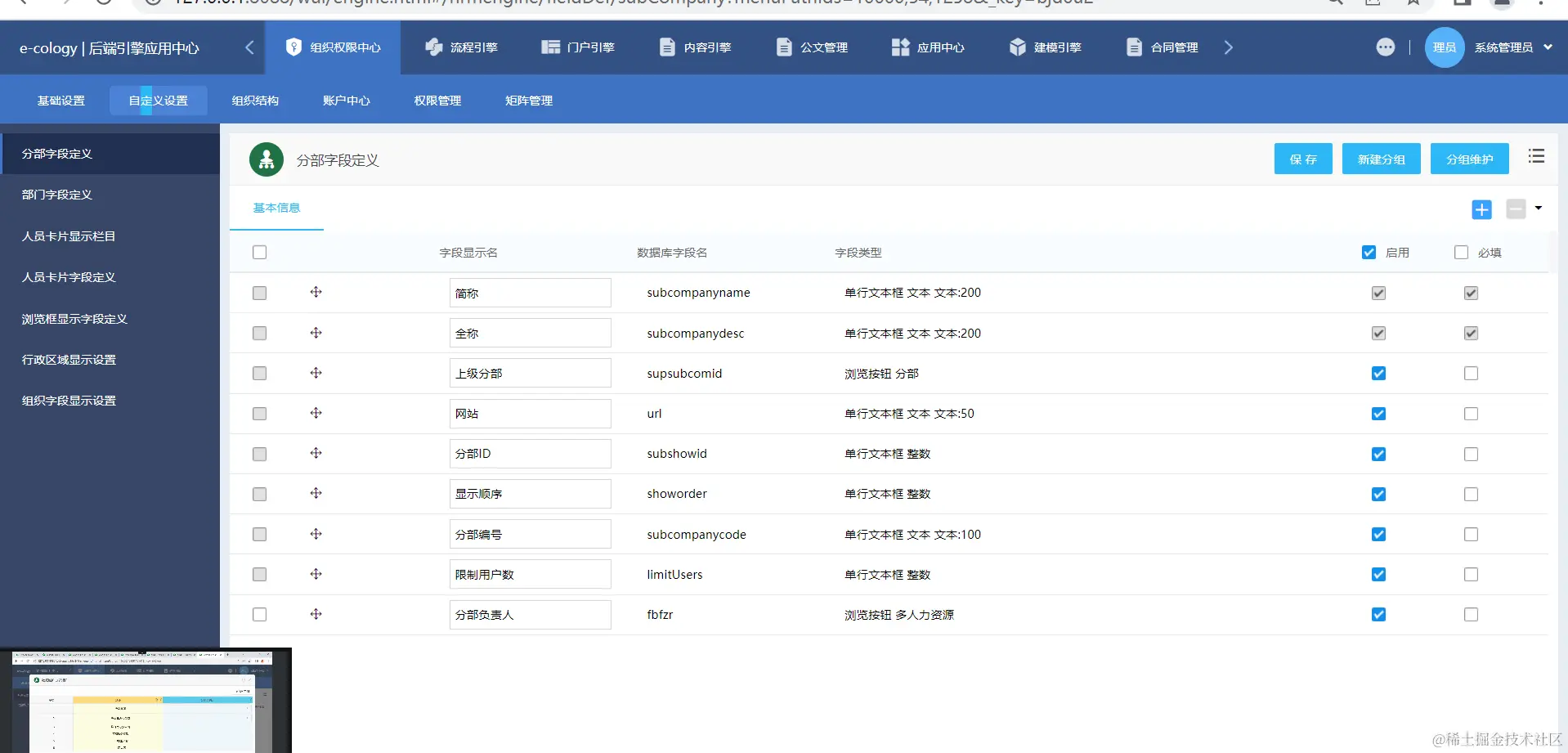This screenshot has width=1568, height=753.
Task: Open the small window thumbnail preview
Action: point(146,701)
